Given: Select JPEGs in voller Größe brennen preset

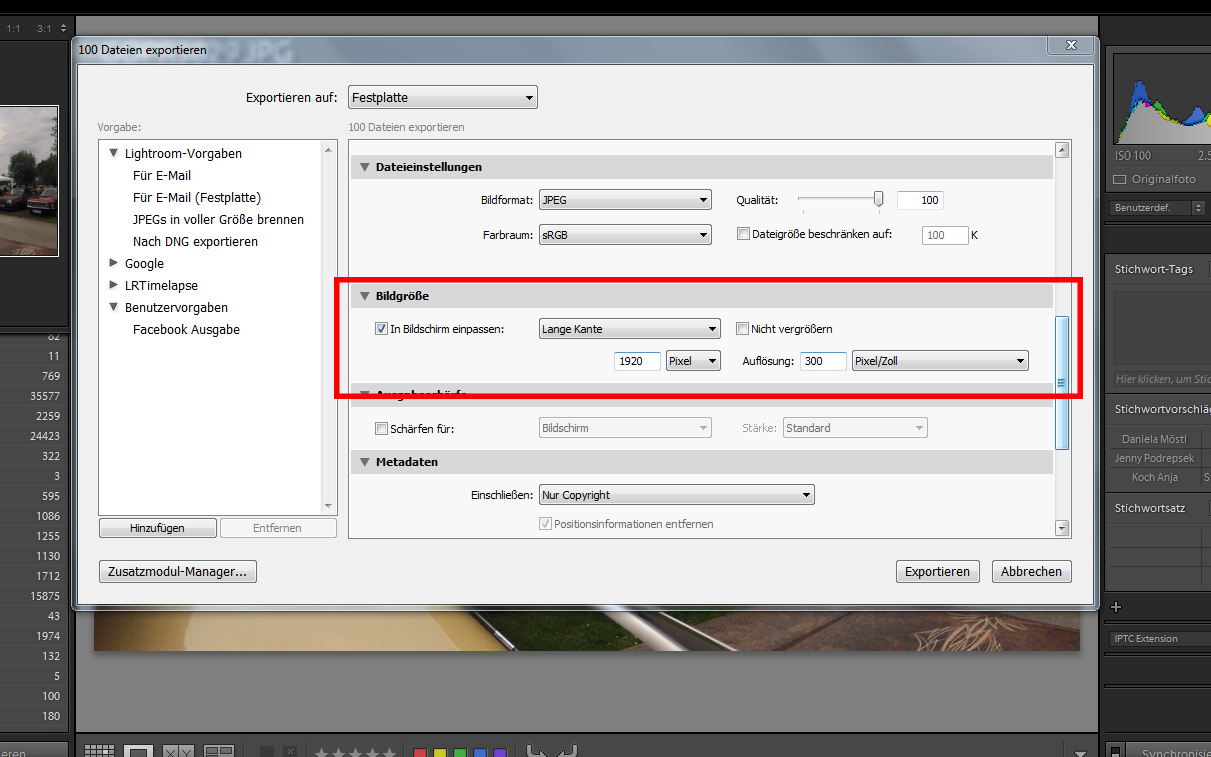Looking at the screenshot, I should (x=218, y=219).
